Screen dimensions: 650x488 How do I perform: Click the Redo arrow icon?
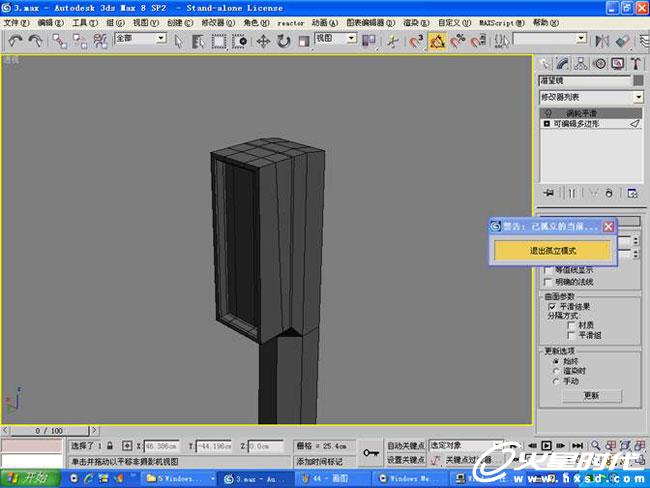(36, 41)
